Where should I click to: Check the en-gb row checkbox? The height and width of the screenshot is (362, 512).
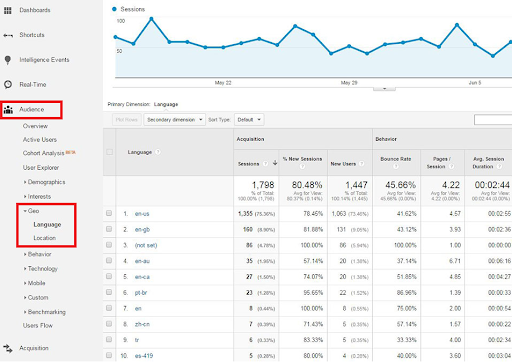coord(109,229)
